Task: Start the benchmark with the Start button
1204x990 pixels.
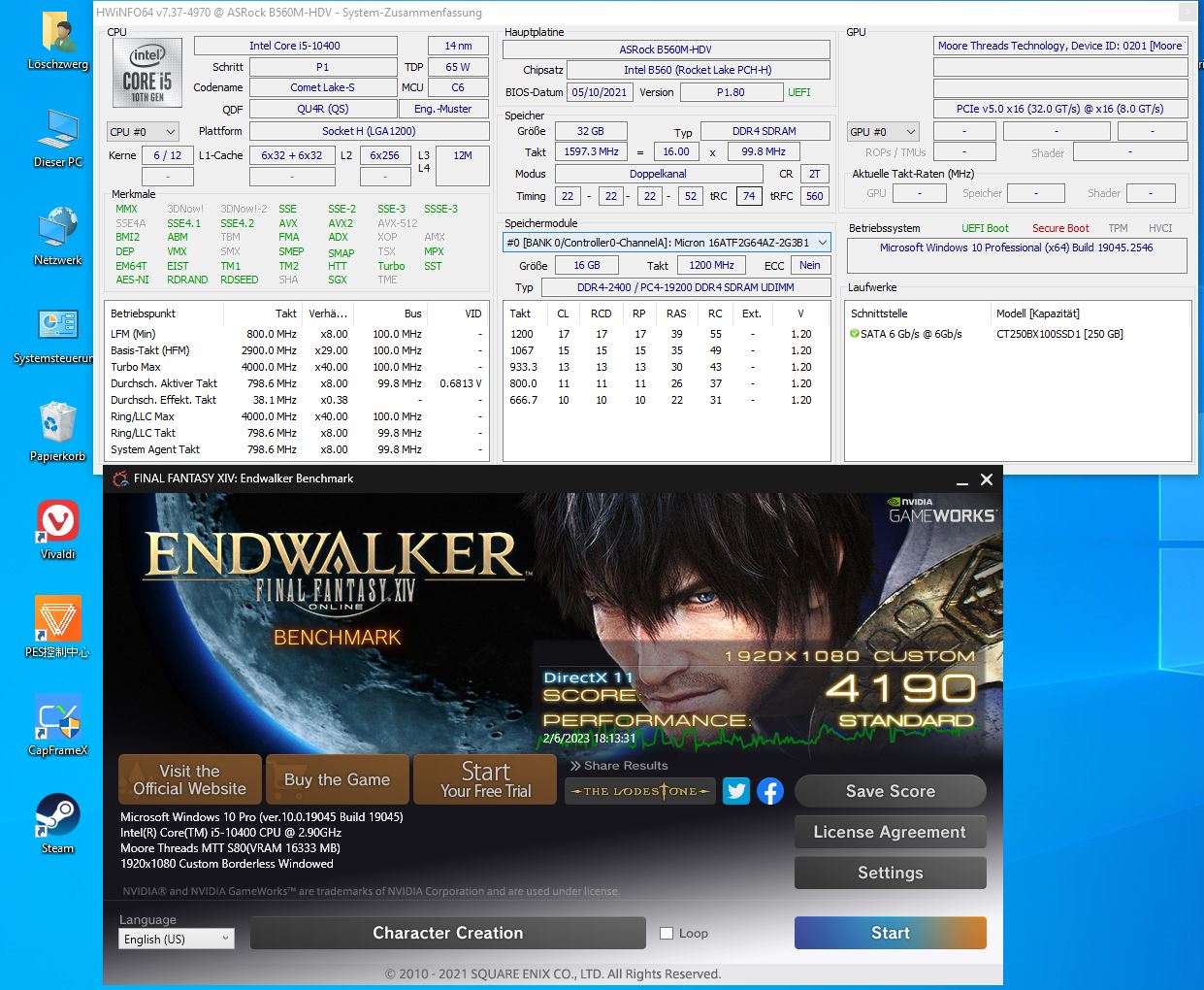Action: (891, 933)
